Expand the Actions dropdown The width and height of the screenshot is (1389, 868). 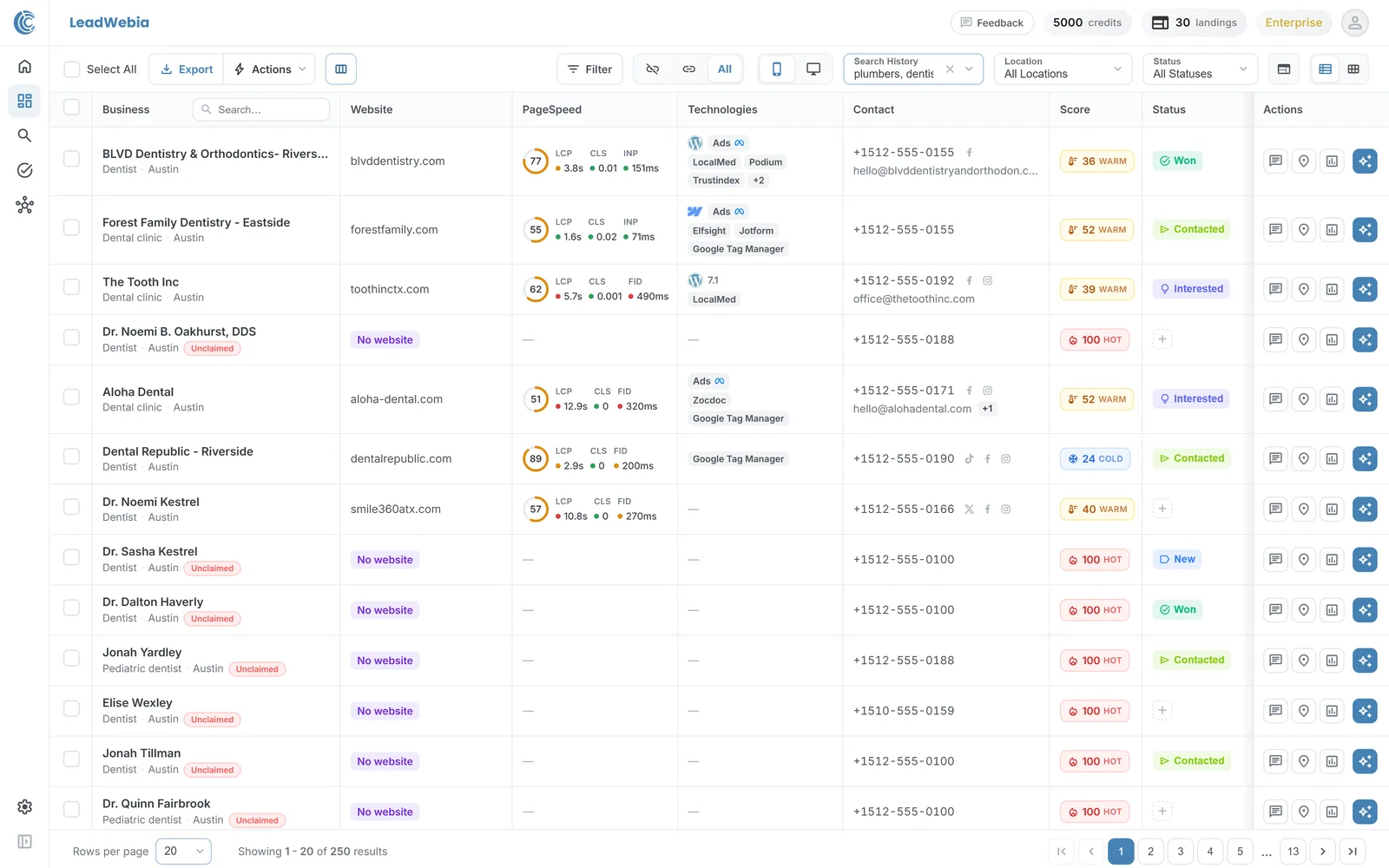(269, 69)
